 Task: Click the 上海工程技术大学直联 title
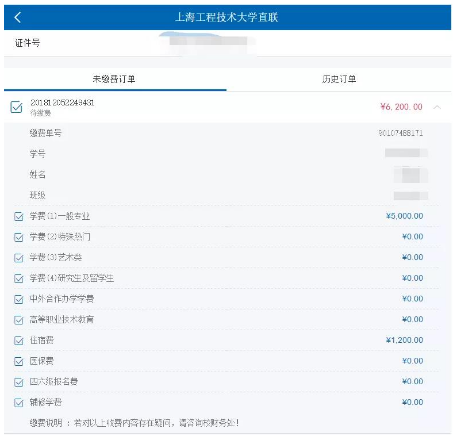(227, 17)
